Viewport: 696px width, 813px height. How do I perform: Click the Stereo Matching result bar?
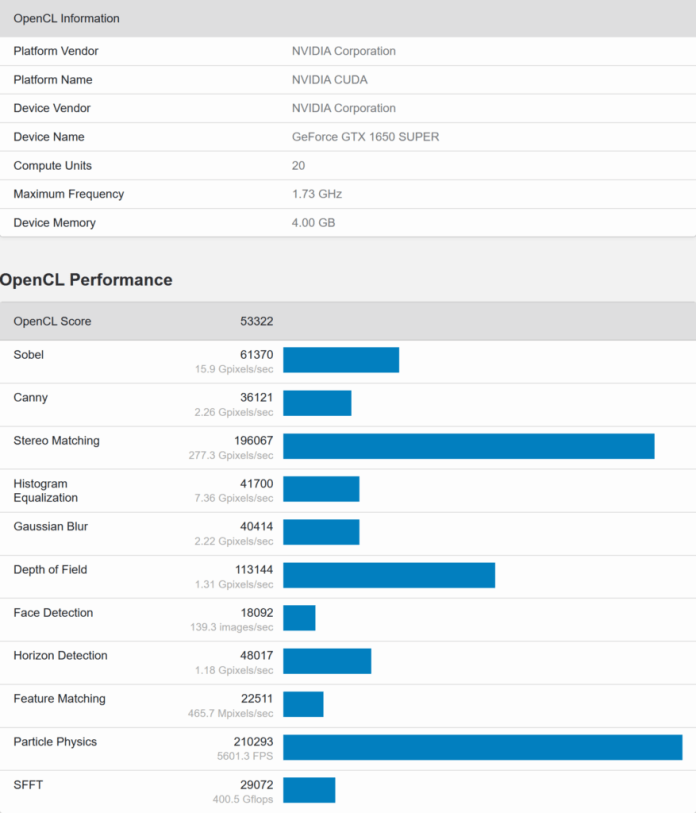click(468, 446)
